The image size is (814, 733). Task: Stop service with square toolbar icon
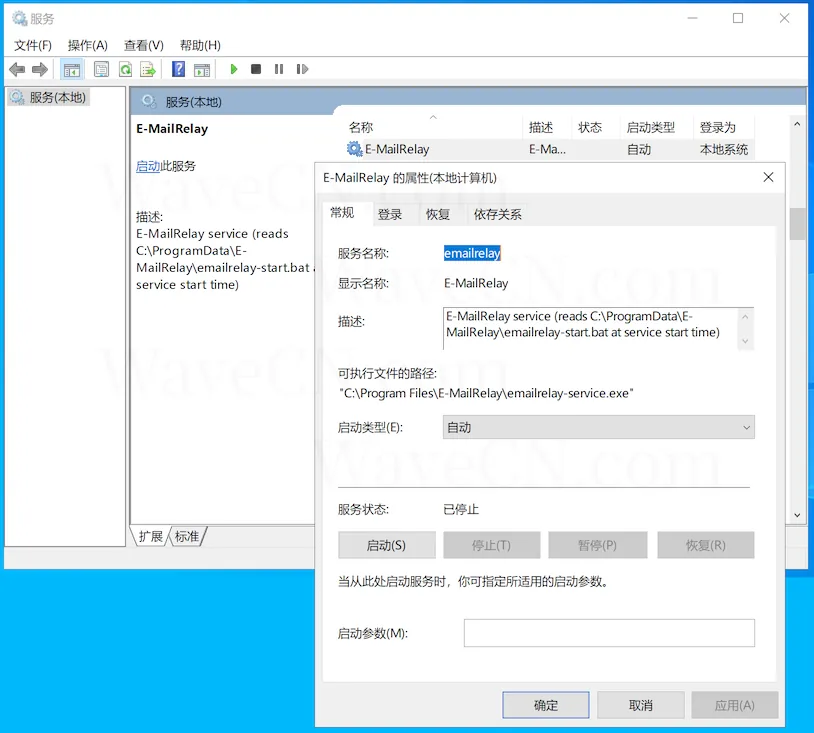click(x=256, y=69)
